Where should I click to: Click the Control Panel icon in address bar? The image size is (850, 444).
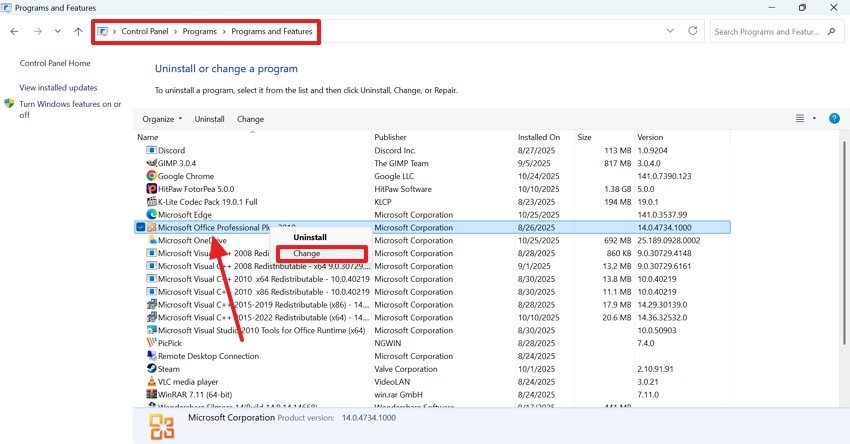click(x=102, y=31)
